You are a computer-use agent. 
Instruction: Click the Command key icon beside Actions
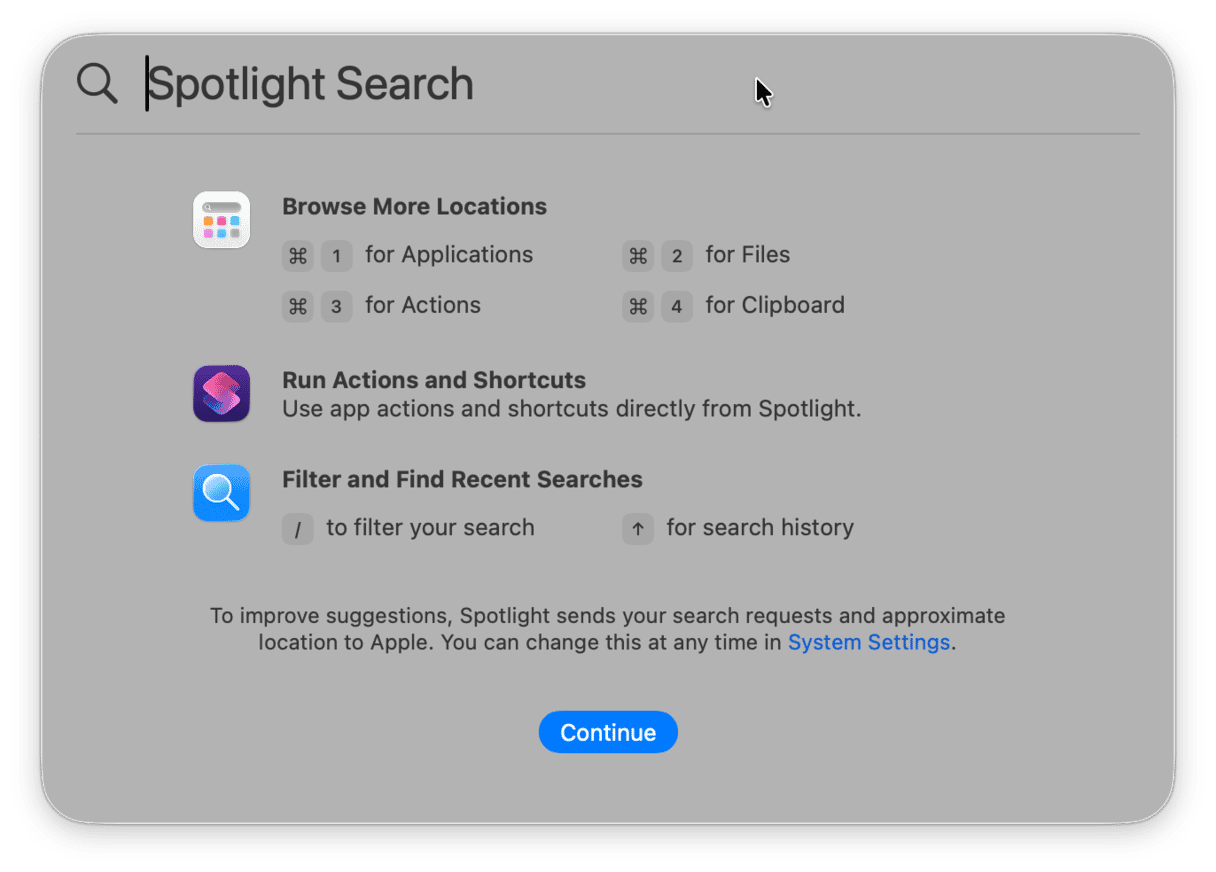(x=298, y=306)
